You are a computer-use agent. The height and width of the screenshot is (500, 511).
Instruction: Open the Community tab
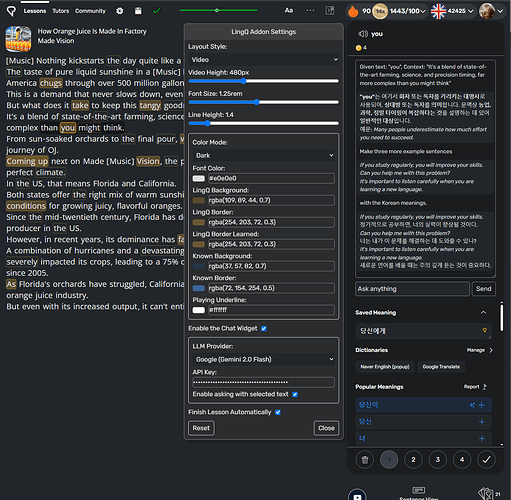[x=90, y=11]
